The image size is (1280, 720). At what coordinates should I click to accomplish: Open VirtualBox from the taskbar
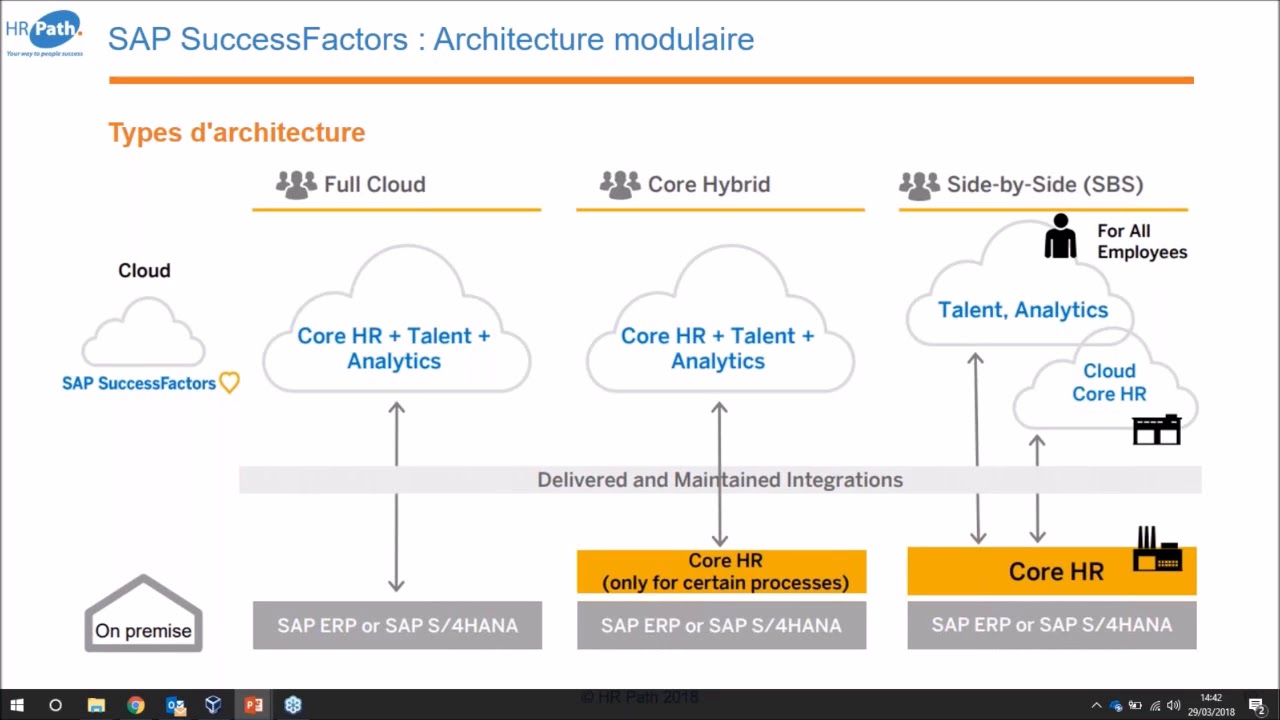click(x=213, y=705)
